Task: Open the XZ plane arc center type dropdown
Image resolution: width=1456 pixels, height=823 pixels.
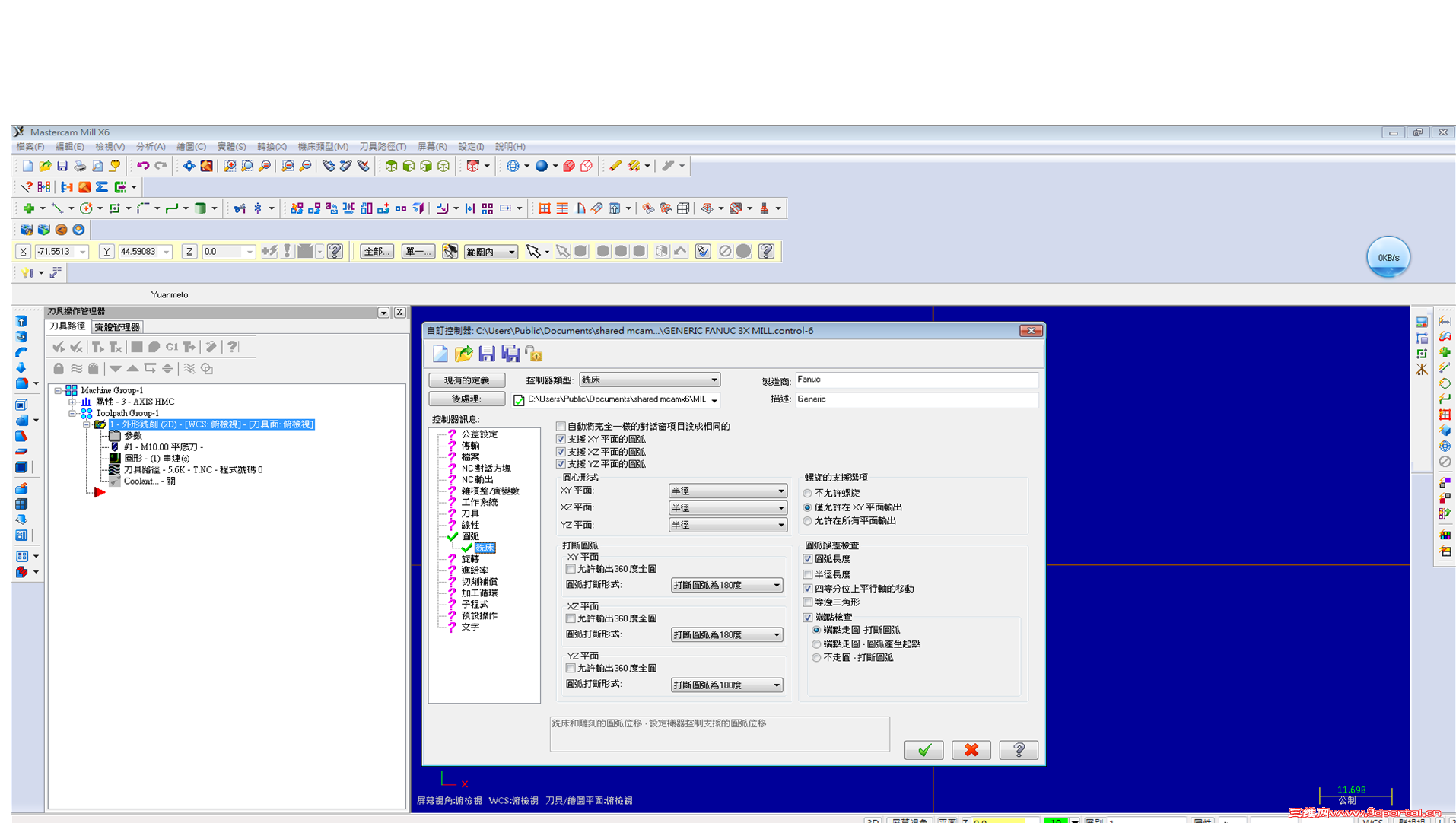Action: [727, 508]
